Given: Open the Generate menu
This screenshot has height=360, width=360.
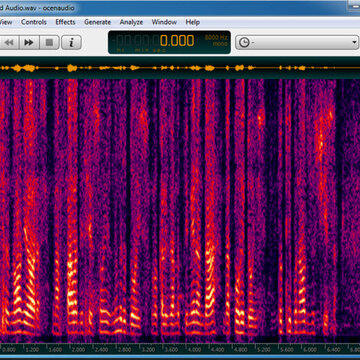Looking at the screenshot, I should coord(97,22).
